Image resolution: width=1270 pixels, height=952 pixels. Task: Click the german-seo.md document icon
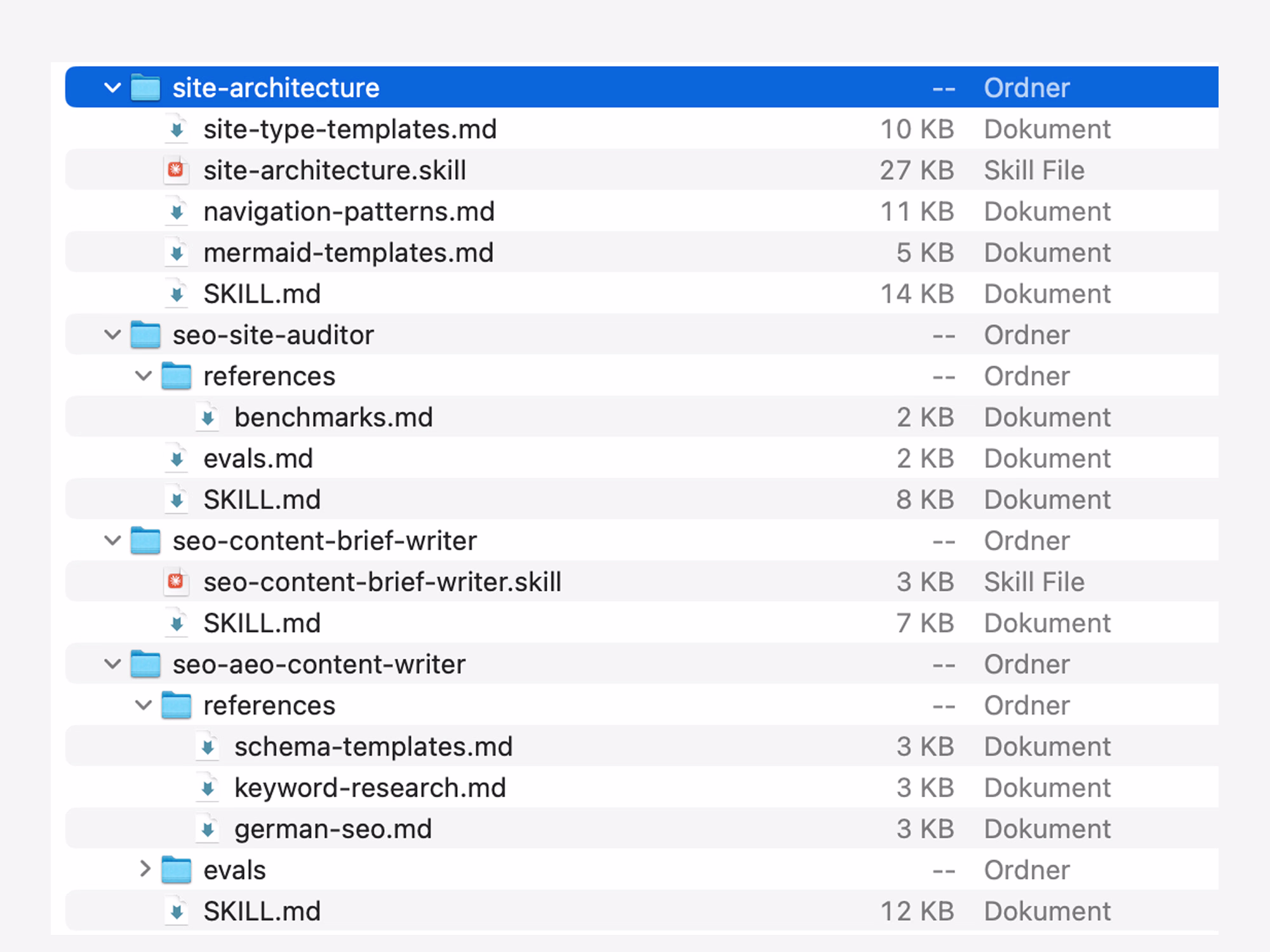pos(208,829)
